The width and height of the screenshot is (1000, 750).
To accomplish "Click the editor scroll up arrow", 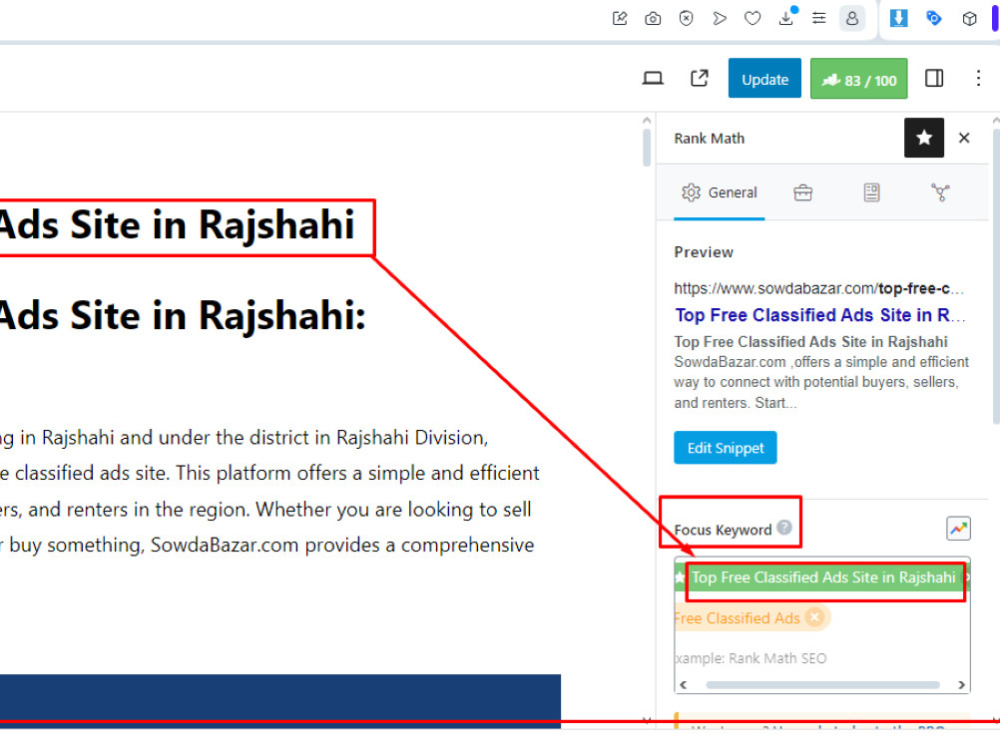I will pyautogui.click(x=647, y=121).
